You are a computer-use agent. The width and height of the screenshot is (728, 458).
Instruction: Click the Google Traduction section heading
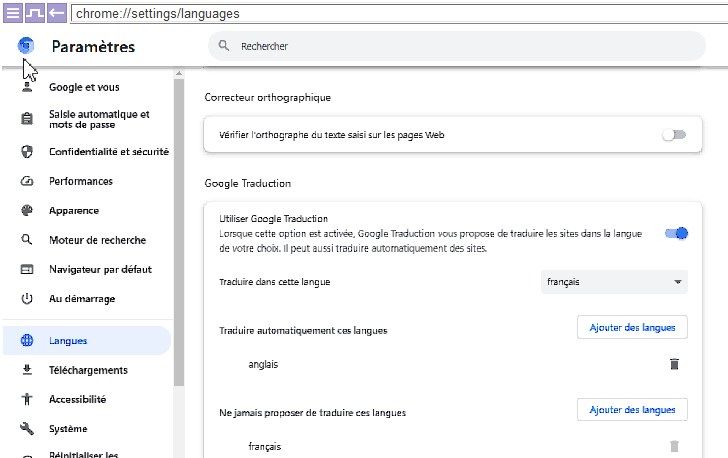(x=247, y=183)
